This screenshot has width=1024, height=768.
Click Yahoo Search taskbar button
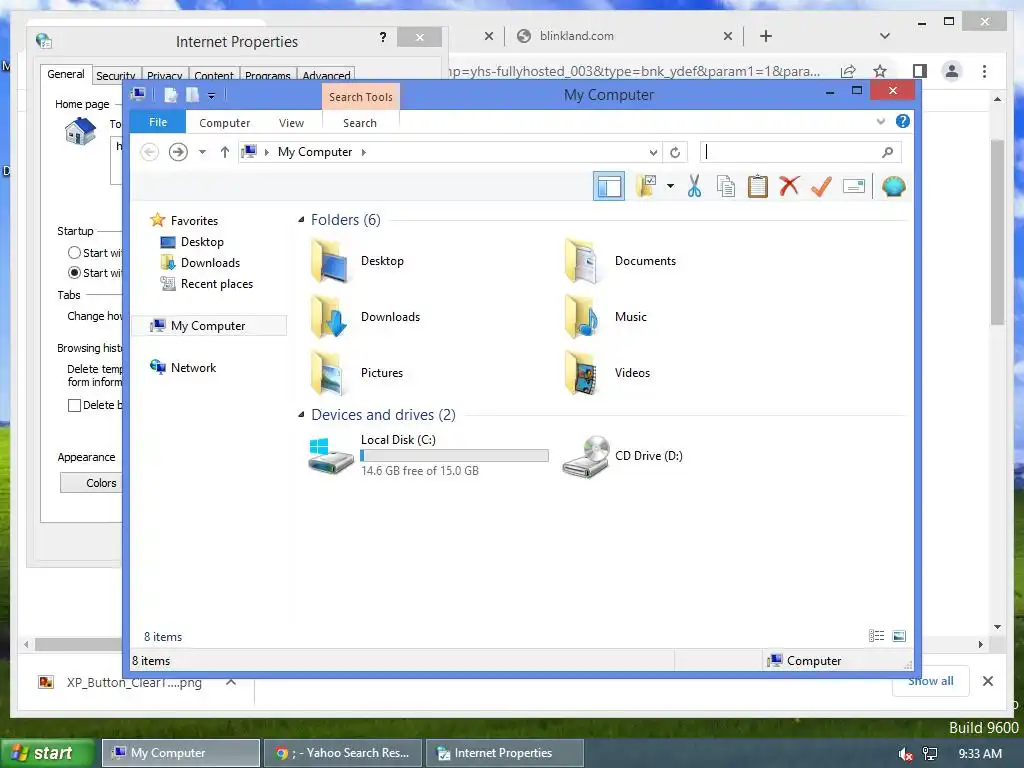(x=343, y=753)
